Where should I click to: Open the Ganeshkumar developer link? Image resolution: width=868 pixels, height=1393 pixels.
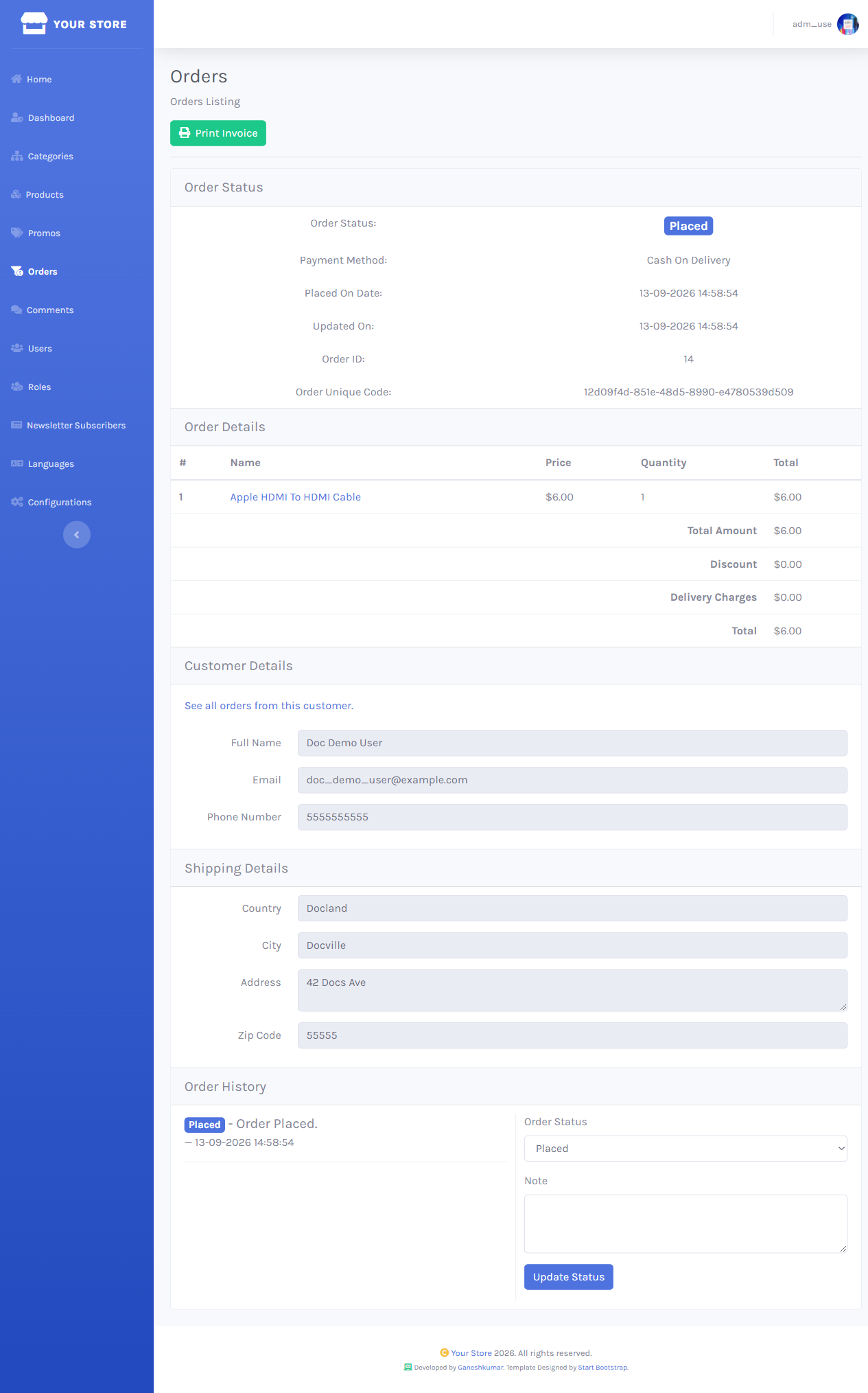pyautogui.click(x=480, y=1368)
